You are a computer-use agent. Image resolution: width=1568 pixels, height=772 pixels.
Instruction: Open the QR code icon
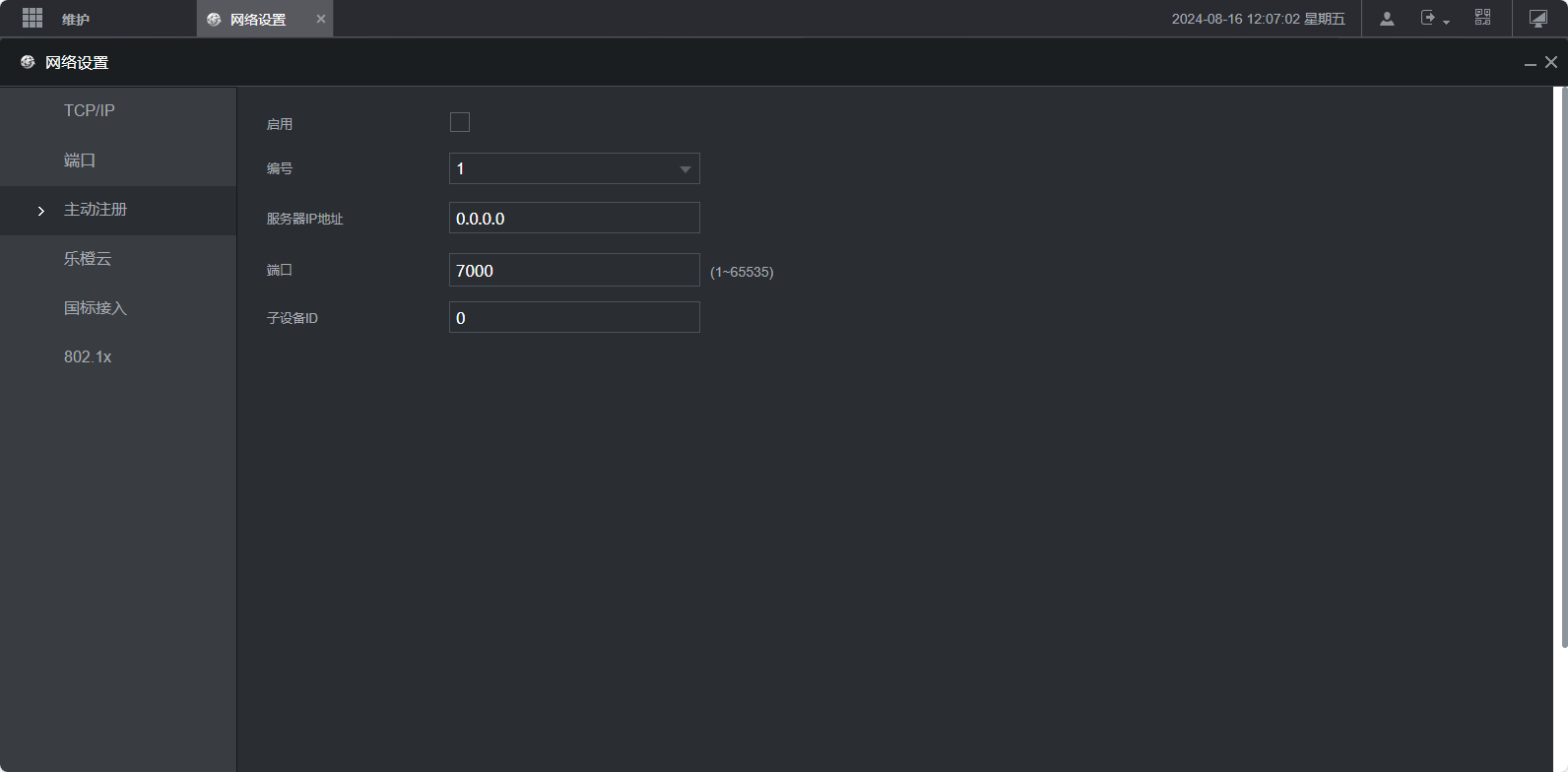1482,18
